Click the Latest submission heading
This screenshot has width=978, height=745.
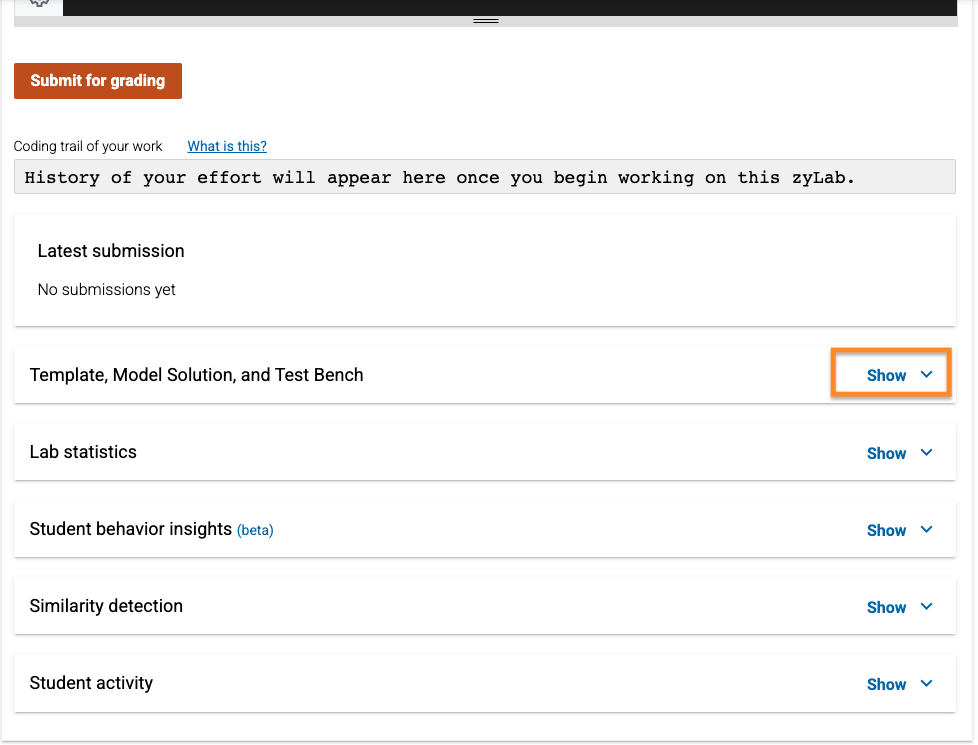click(110, 251)
